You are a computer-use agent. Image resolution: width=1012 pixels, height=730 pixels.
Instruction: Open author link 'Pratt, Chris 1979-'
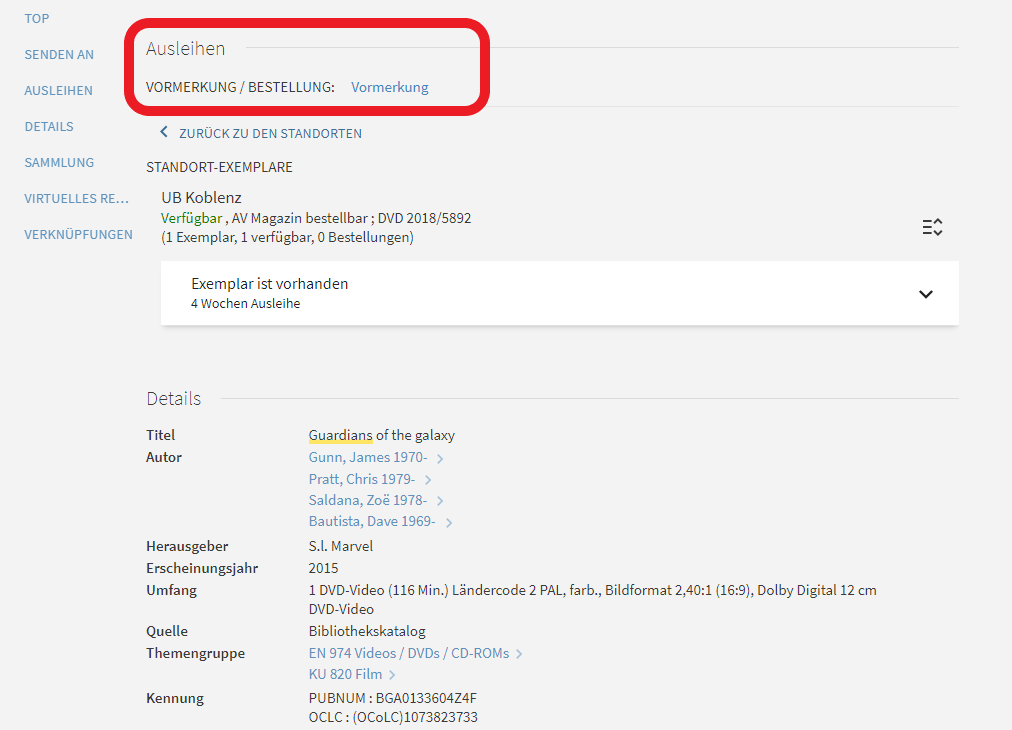[362, 480]
